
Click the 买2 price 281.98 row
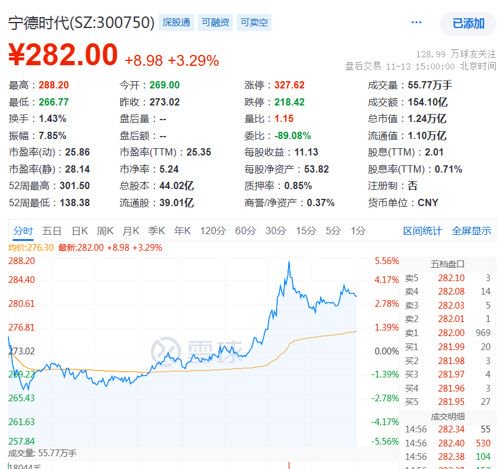(x=448, y=361)
